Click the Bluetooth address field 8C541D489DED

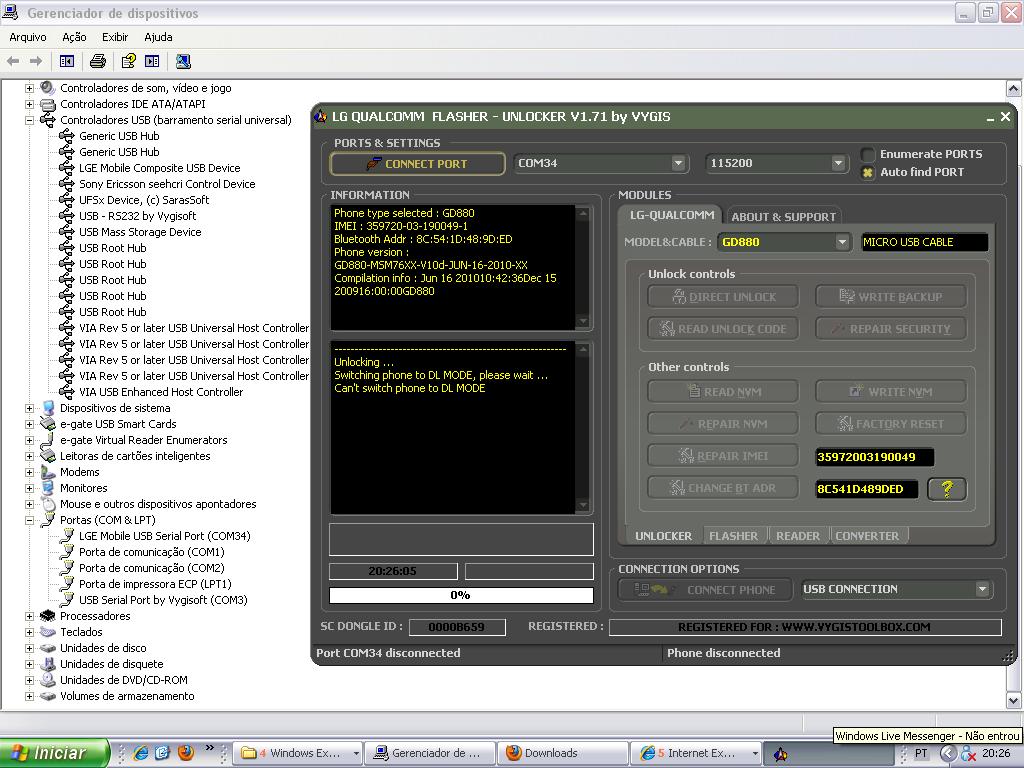[x=867, y=489]
